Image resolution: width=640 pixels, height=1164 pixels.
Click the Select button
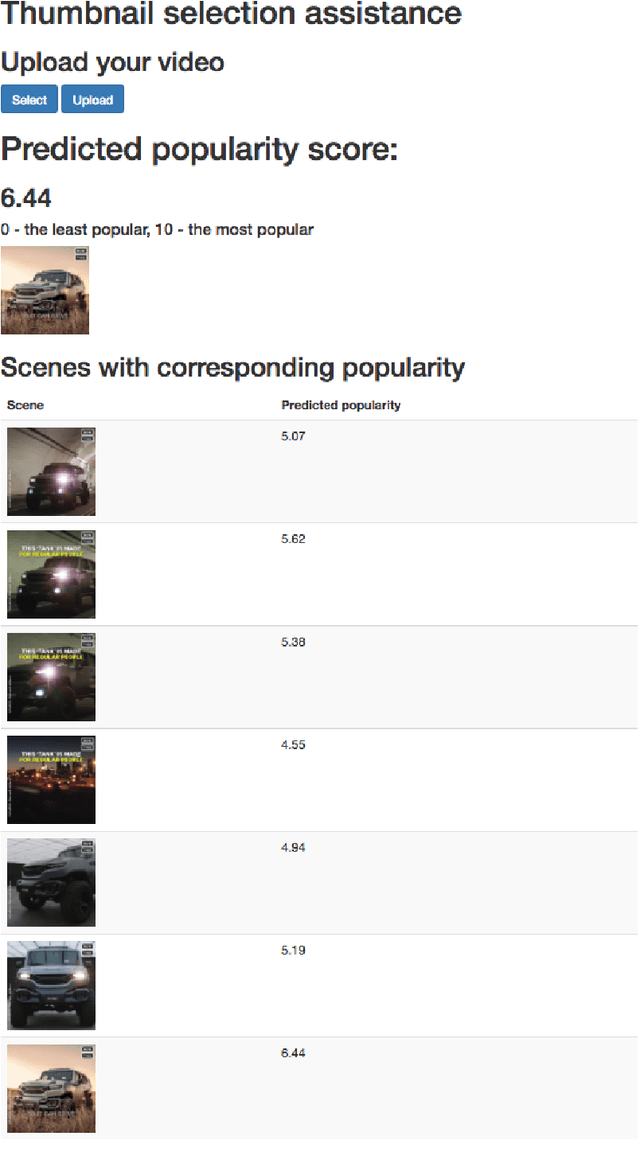point(29,100)
